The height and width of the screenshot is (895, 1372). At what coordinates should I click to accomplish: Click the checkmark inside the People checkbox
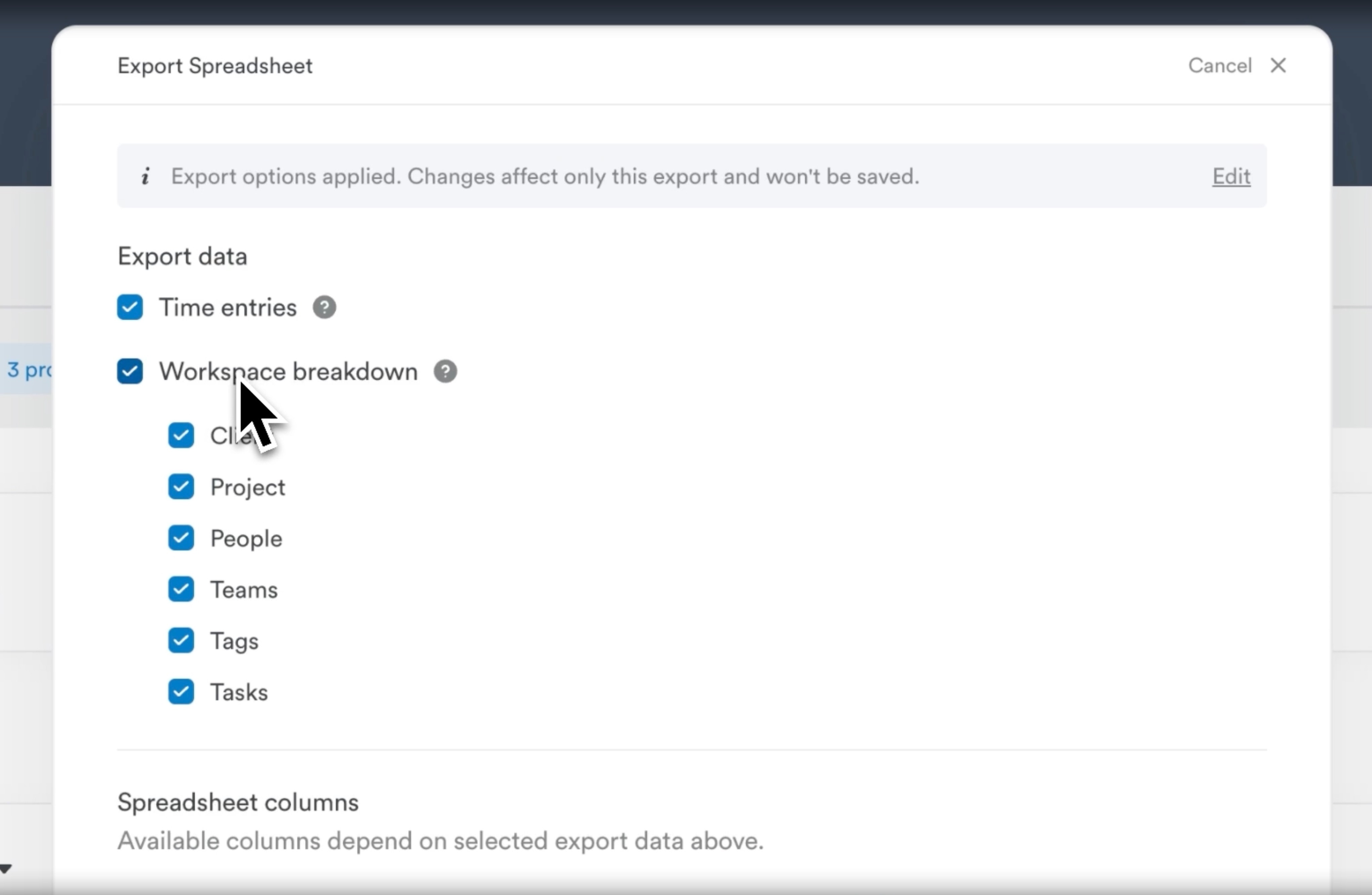pyautogui.click(x=181, y=538)
